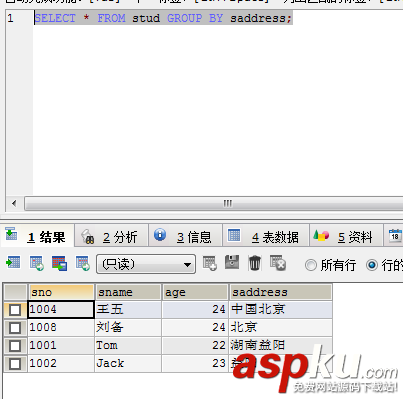Click the editor scroll left arrow

pyautogui.click(x=14, y=203)
